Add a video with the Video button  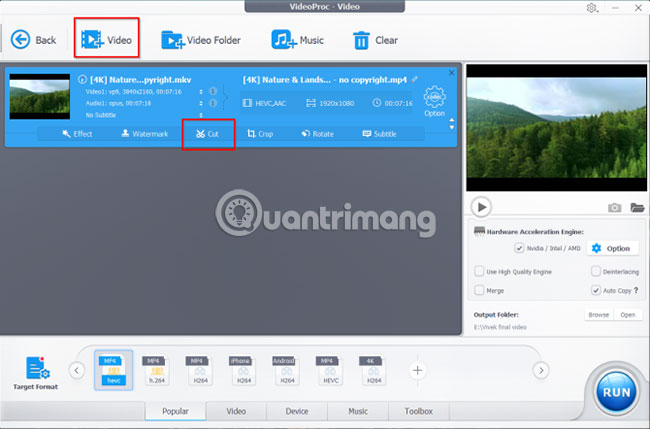pyautogui.click(x=107, y=40)
